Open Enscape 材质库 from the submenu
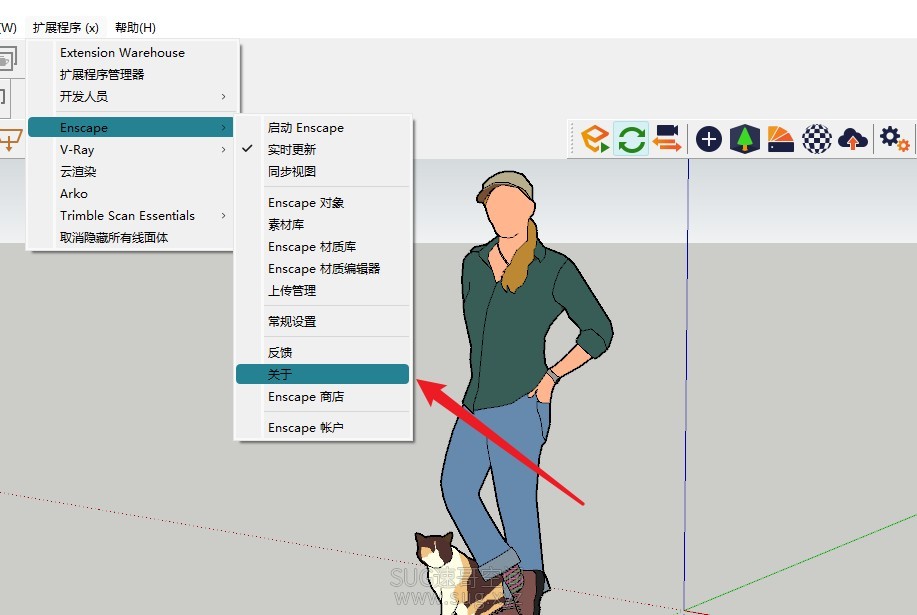This screenshot has height=615, width=917. pyautogui.click(x=322, y=247)
